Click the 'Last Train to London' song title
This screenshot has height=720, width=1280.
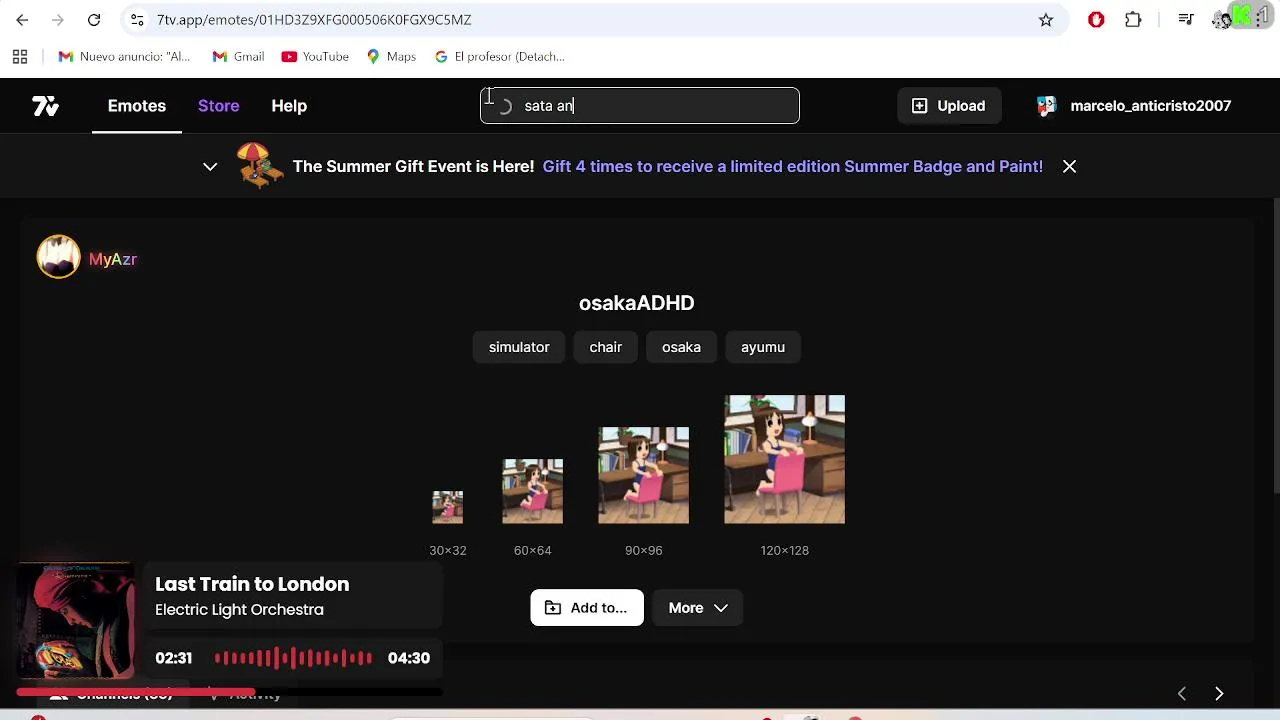click(x=252, y=584)
